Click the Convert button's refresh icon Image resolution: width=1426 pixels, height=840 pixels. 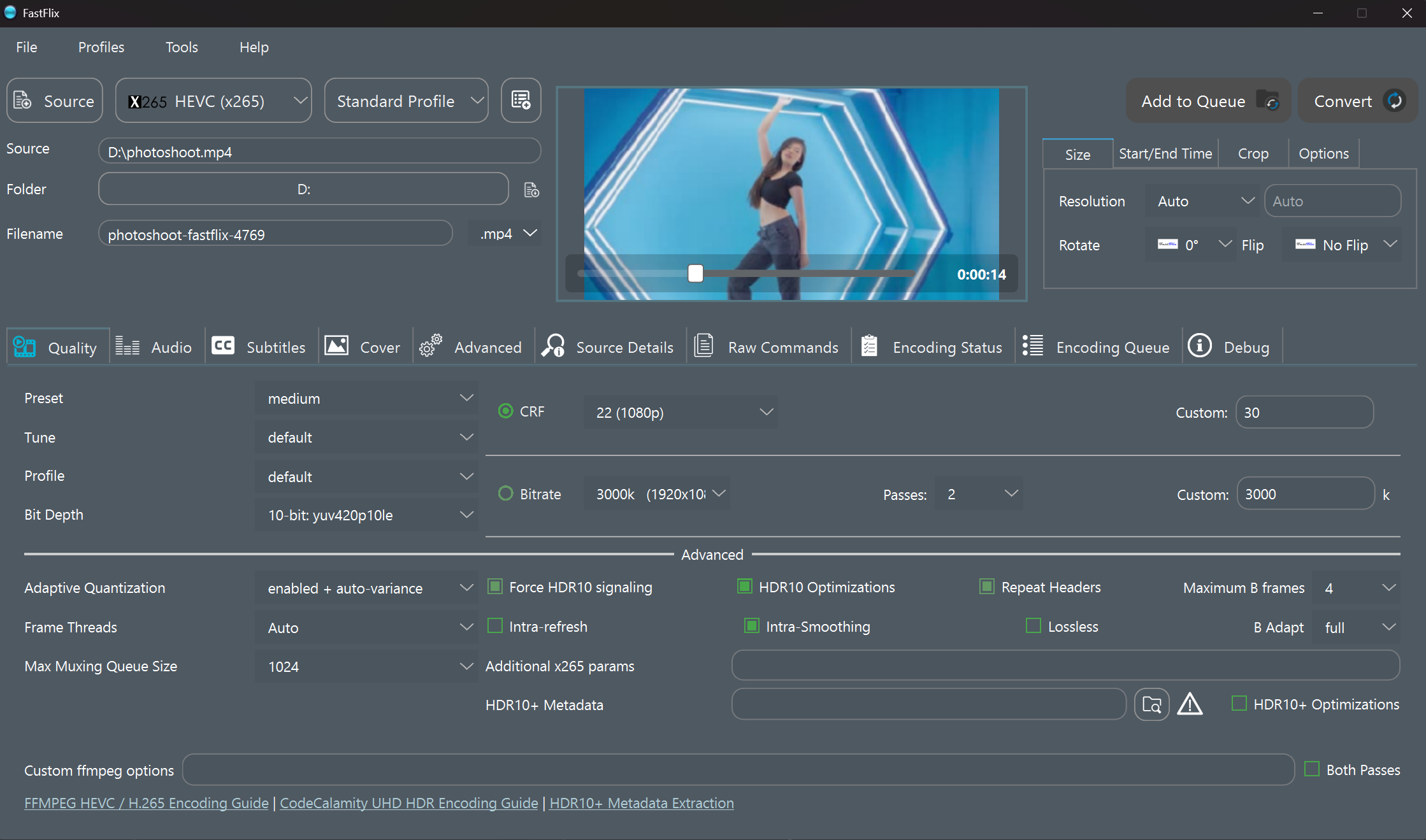(x=1395, y=101)
